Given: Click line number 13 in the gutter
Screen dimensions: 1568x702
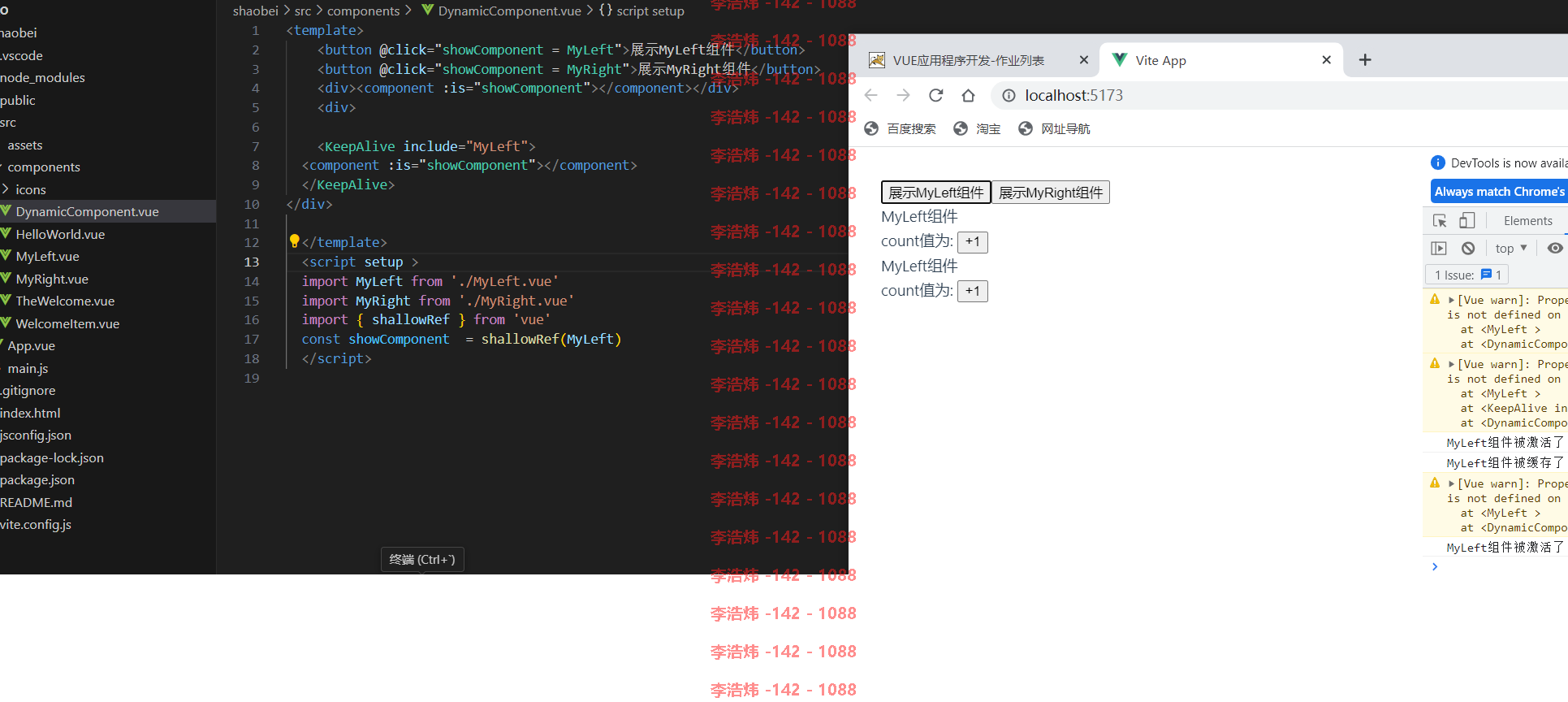Looking at the screenshot, I should click(252, 262).
